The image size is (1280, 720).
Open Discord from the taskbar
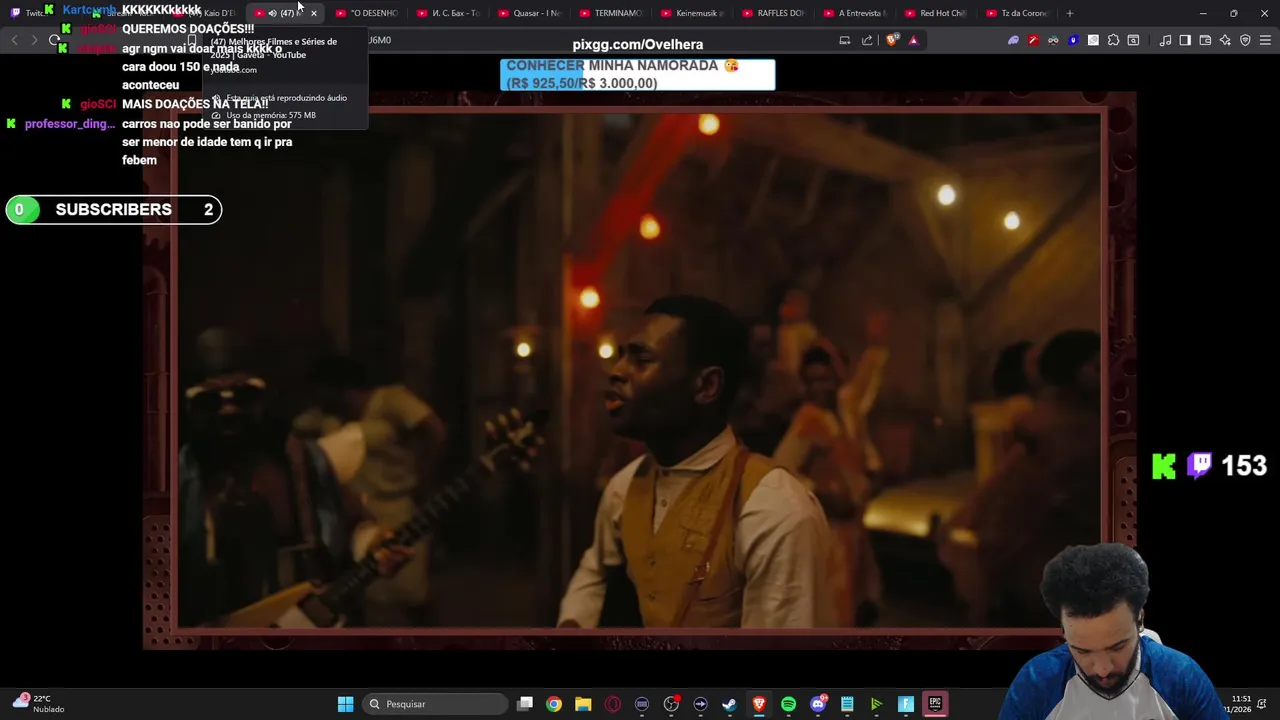point(818,704)
